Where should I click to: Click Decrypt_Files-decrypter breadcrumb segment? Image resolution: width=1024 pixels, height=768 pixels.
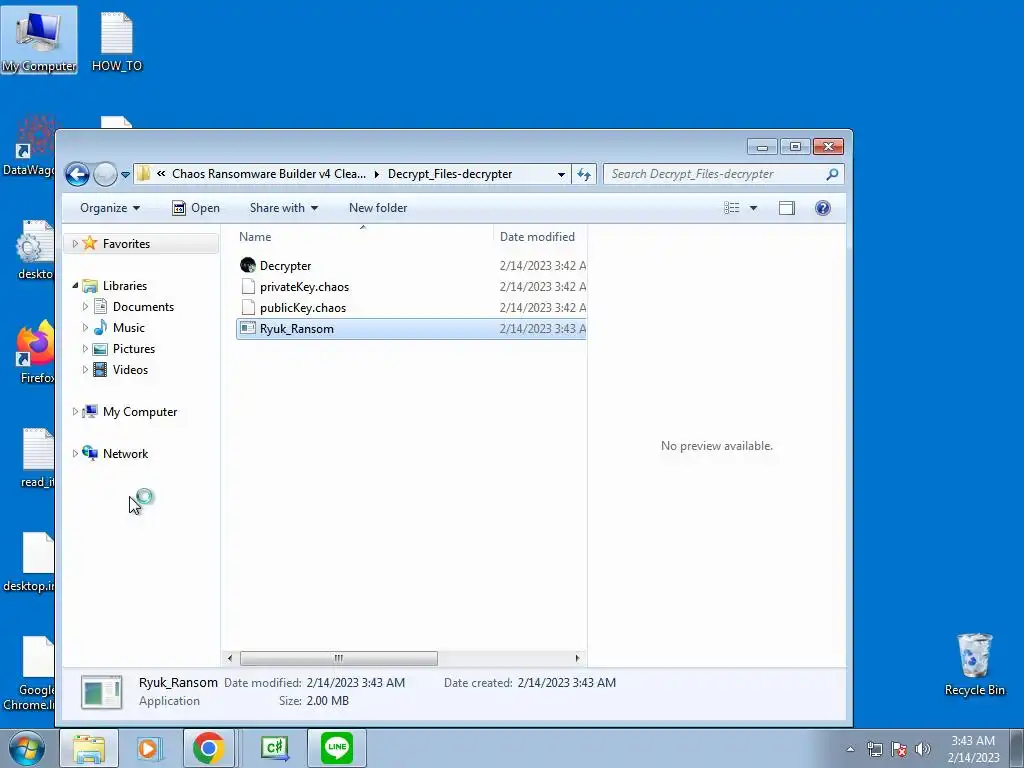point(450,174)
